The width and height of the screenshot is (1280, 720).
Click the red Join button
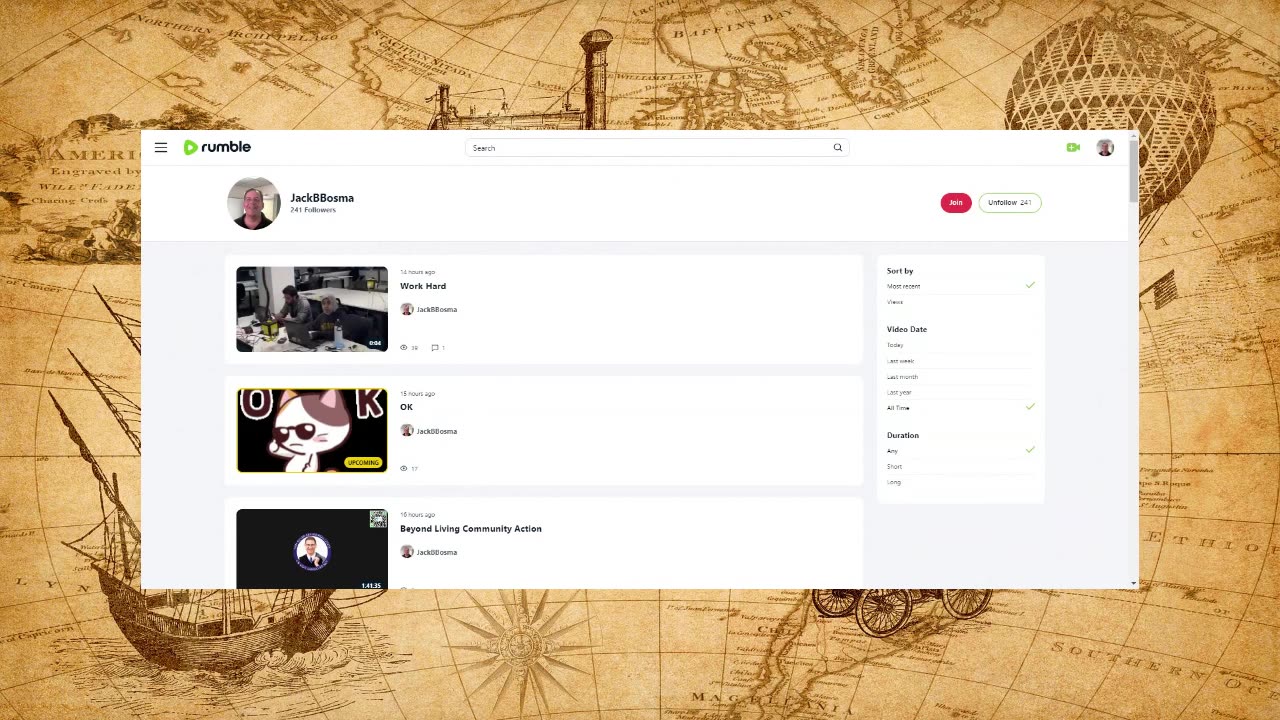coord(956,203)
